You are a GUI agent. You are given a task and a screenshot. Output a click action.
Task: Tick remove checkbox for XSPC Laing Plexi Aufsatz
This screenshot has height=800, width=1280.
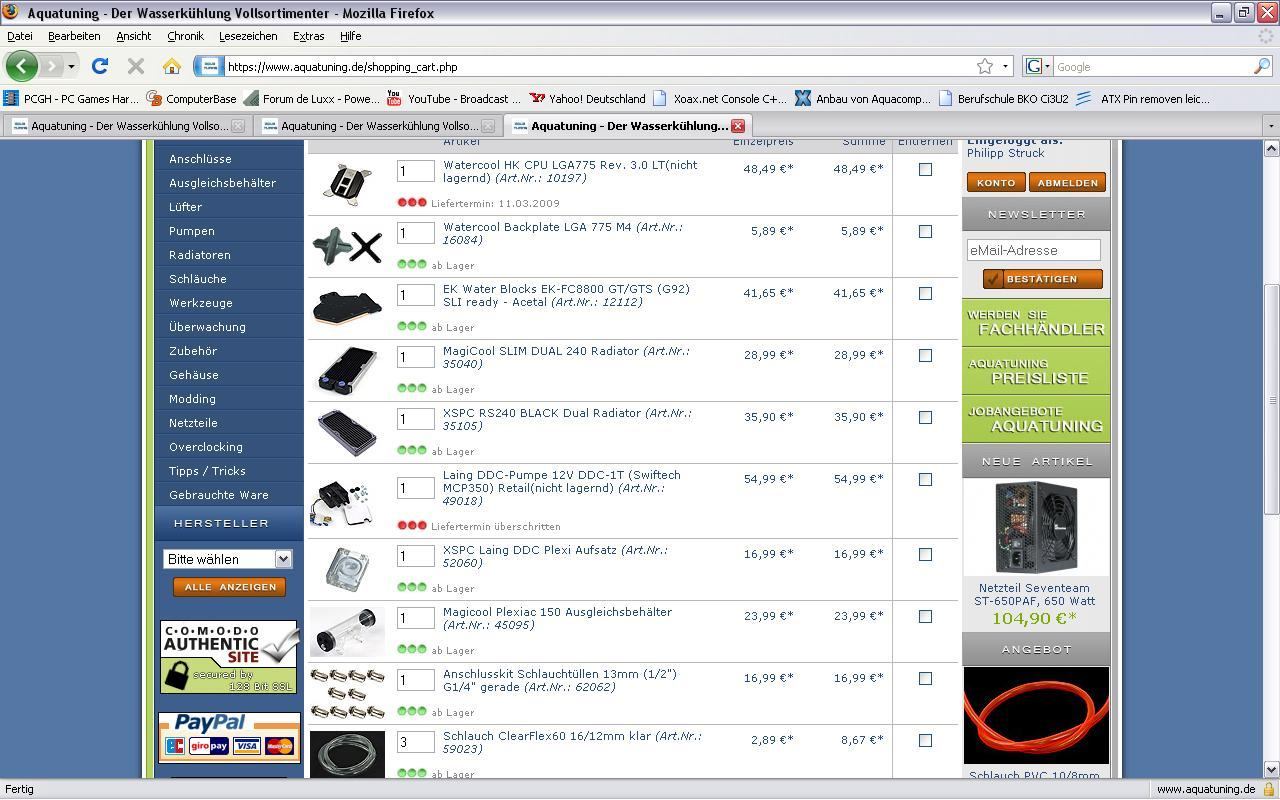pos(925,554)
